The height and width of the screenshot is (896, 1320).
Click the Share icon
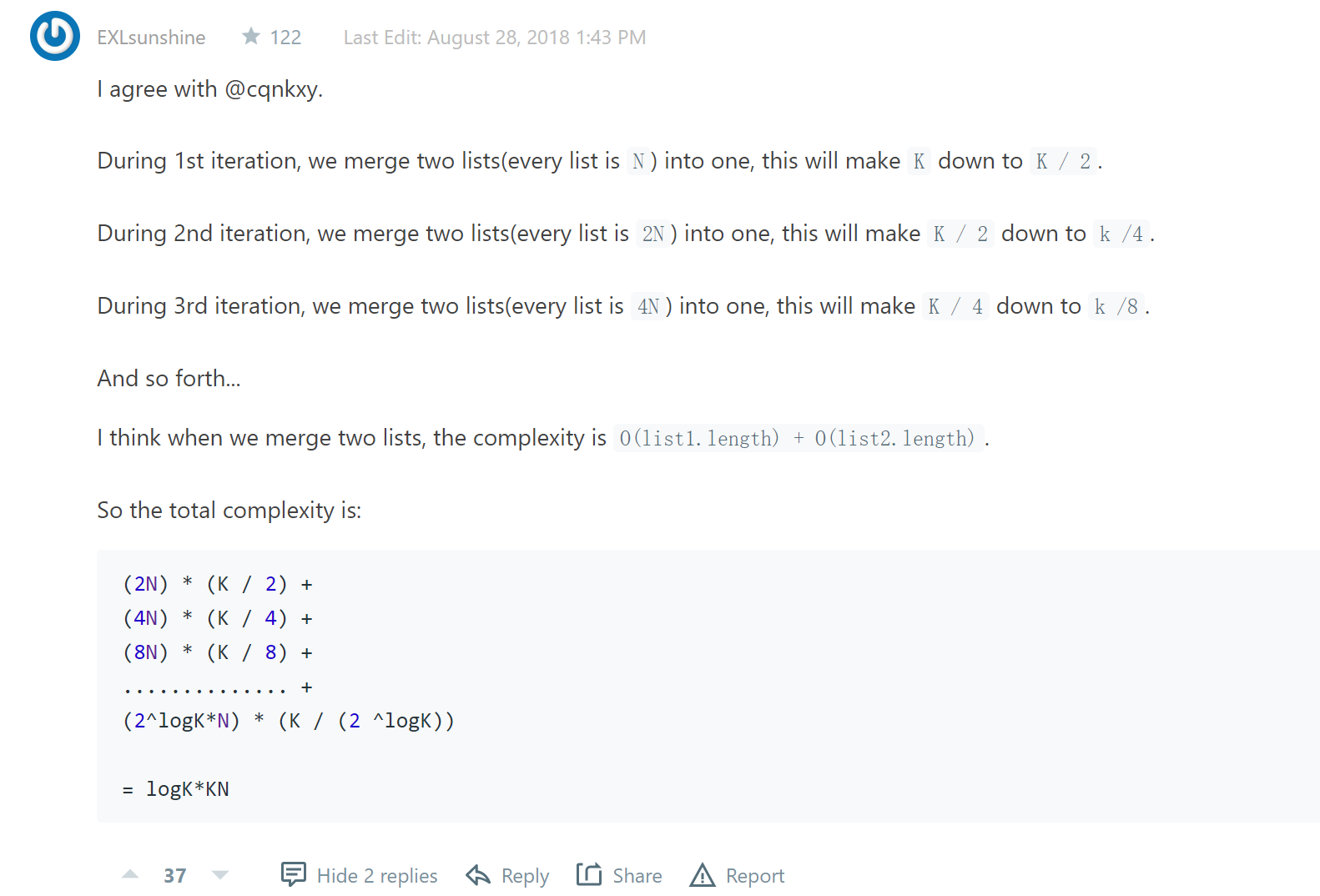coord(589,874)
